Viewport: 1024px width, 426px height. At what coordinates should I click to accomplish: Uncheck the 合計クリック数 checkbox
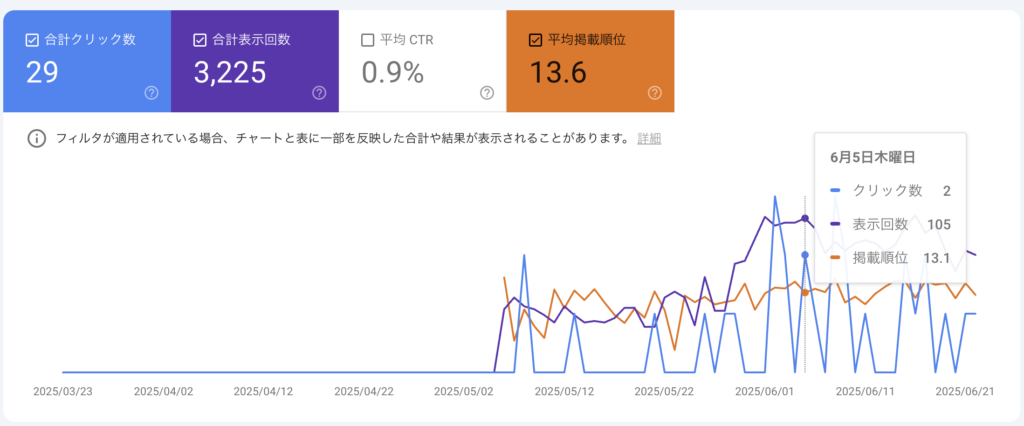click(x=32, y=41)
